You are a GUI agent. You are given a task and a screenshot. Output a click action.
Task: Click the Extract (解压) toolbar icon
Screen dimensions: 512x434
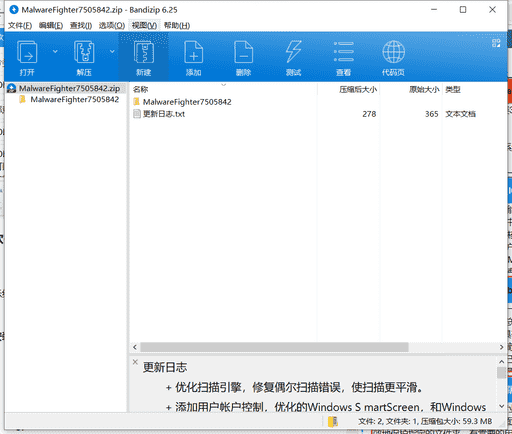pyautogui.click(x=84, y=52)
